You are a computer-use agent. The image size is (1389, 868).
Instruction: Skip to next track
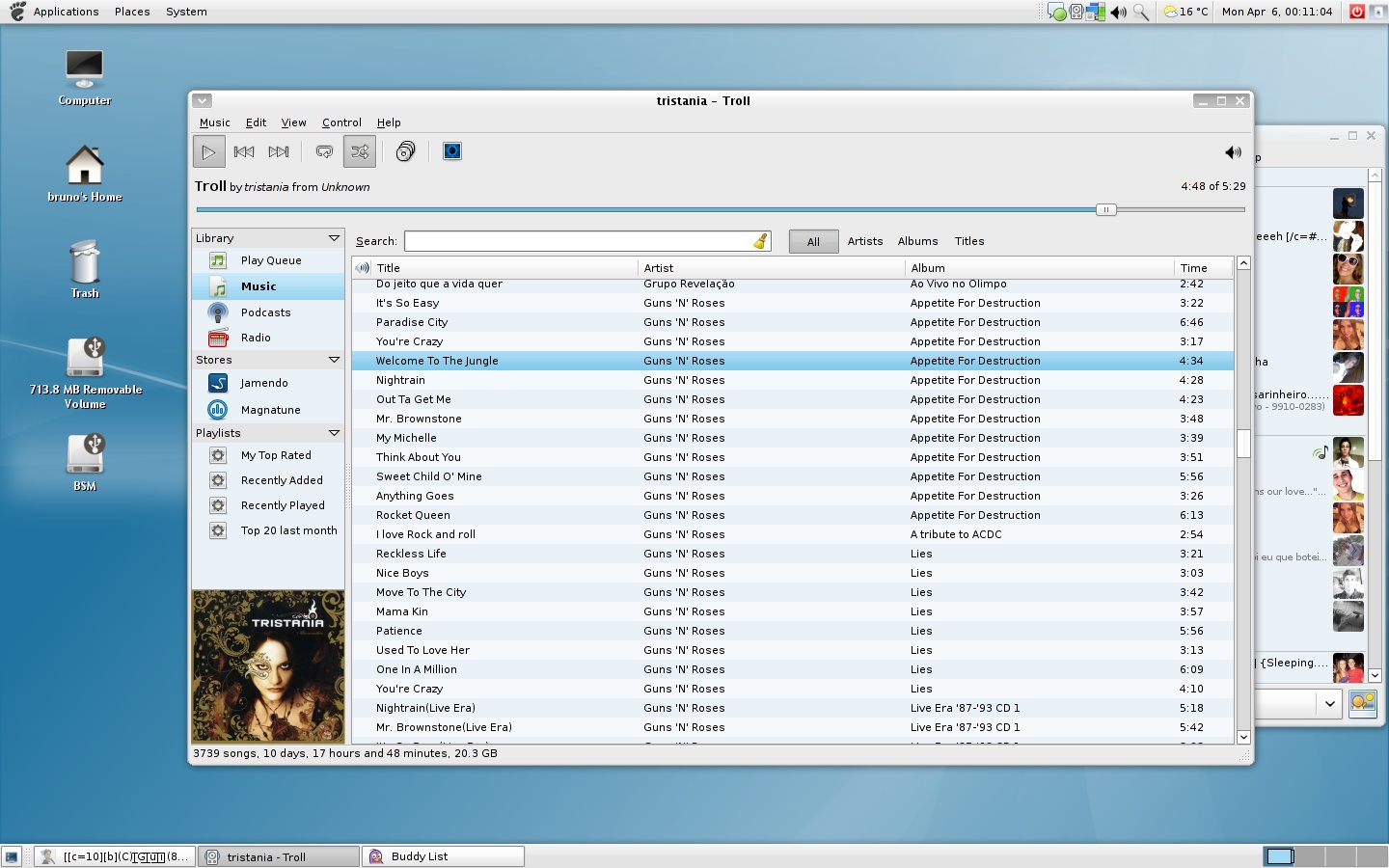(x=279, y=151)
